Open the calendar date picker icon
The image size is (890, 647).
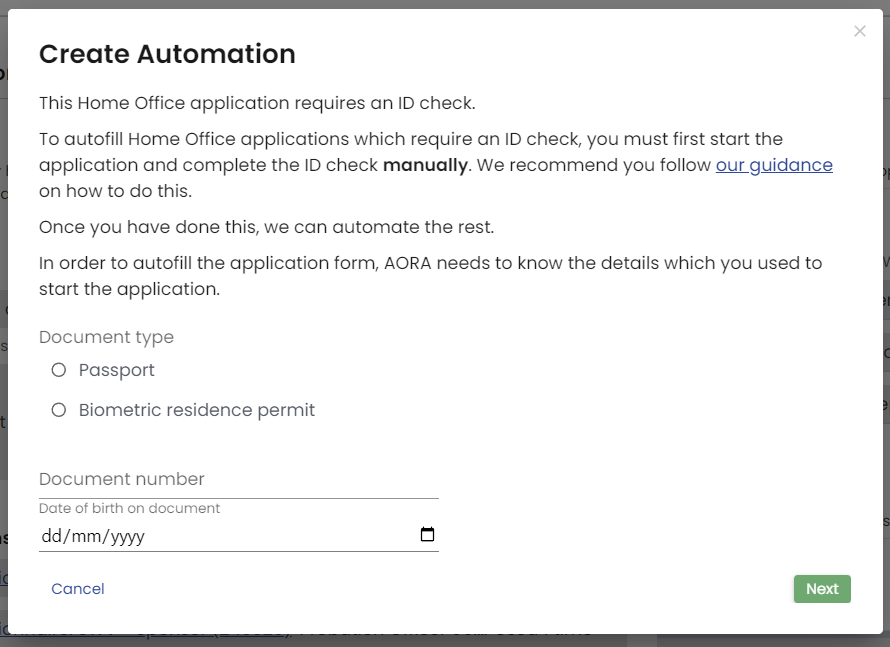[427, 535]
